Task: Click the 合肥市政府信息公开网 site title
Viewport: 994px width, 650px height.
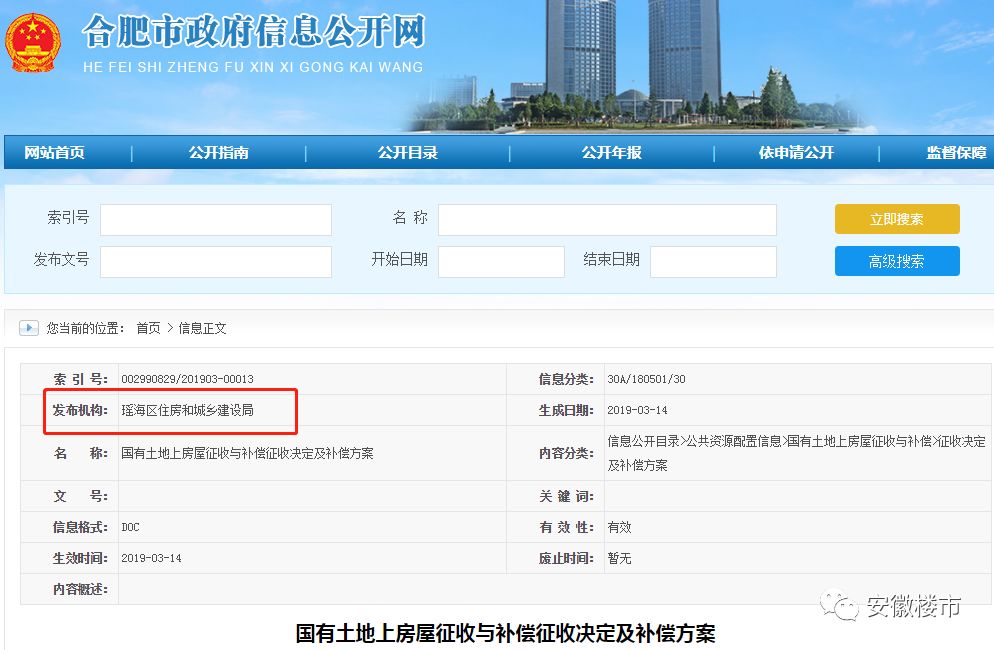Action: click(253, 33)
